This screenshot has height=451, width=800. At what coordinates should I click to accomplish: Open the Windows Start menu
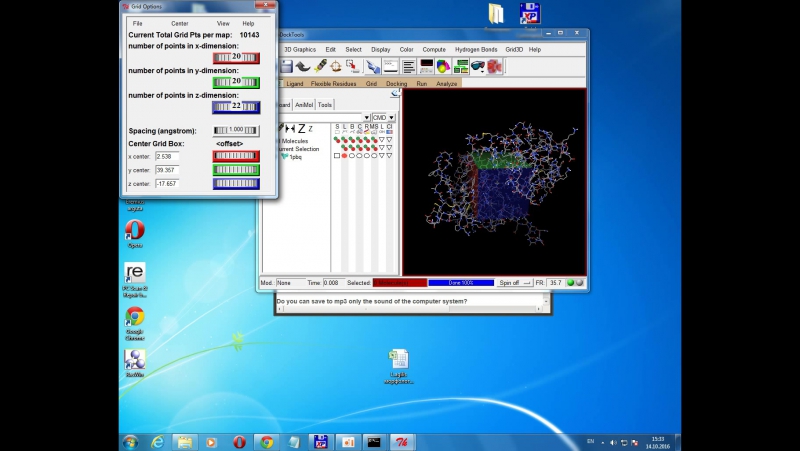tap(130, 442)
